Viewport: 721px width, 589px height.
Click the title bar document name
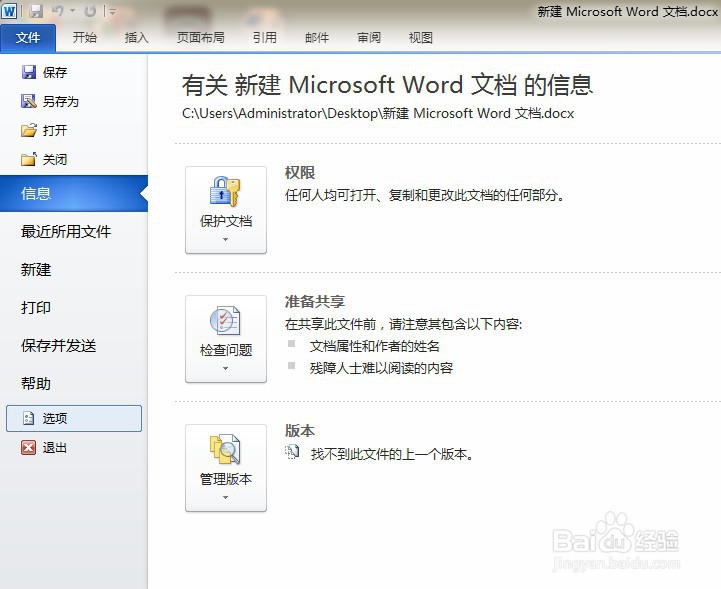[628, 11]
